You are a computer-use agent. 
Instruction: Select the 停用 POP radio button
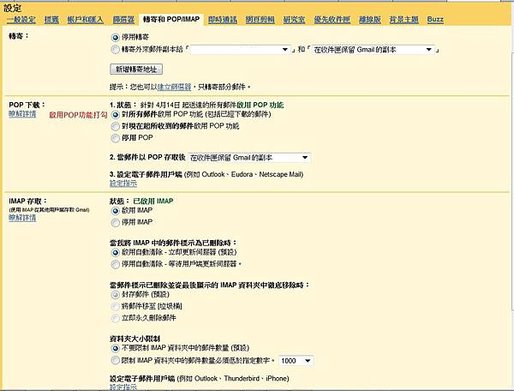tap(115, 138)
